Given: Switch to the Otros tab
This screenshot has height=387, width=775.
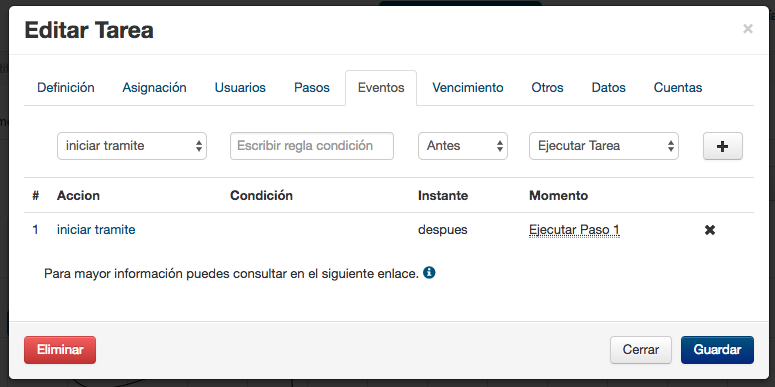Looking at the screenshot, I should tap(548, 87).
